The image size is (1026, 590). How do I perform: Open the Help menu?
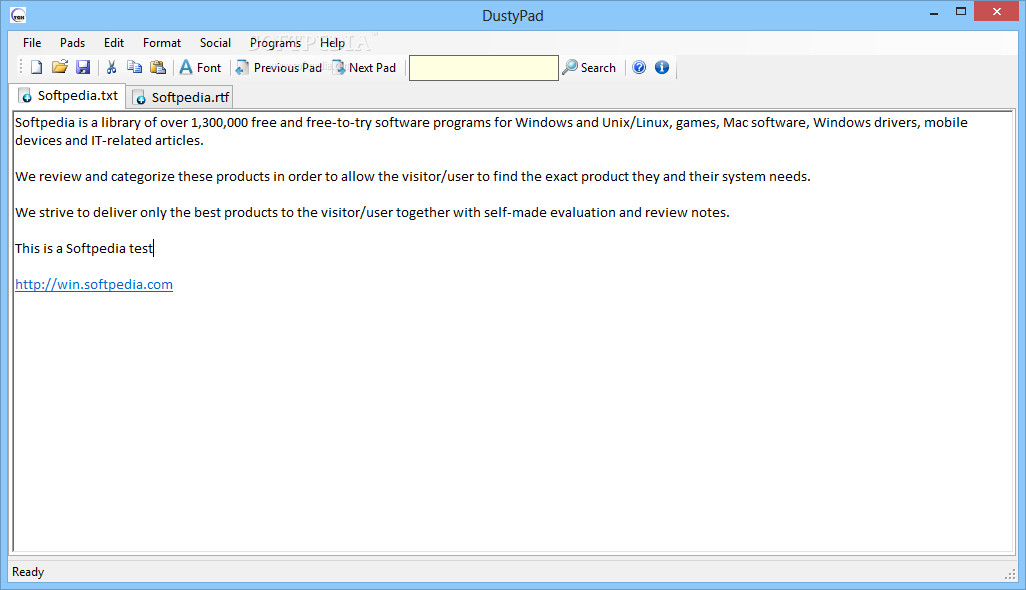(332, 43)
